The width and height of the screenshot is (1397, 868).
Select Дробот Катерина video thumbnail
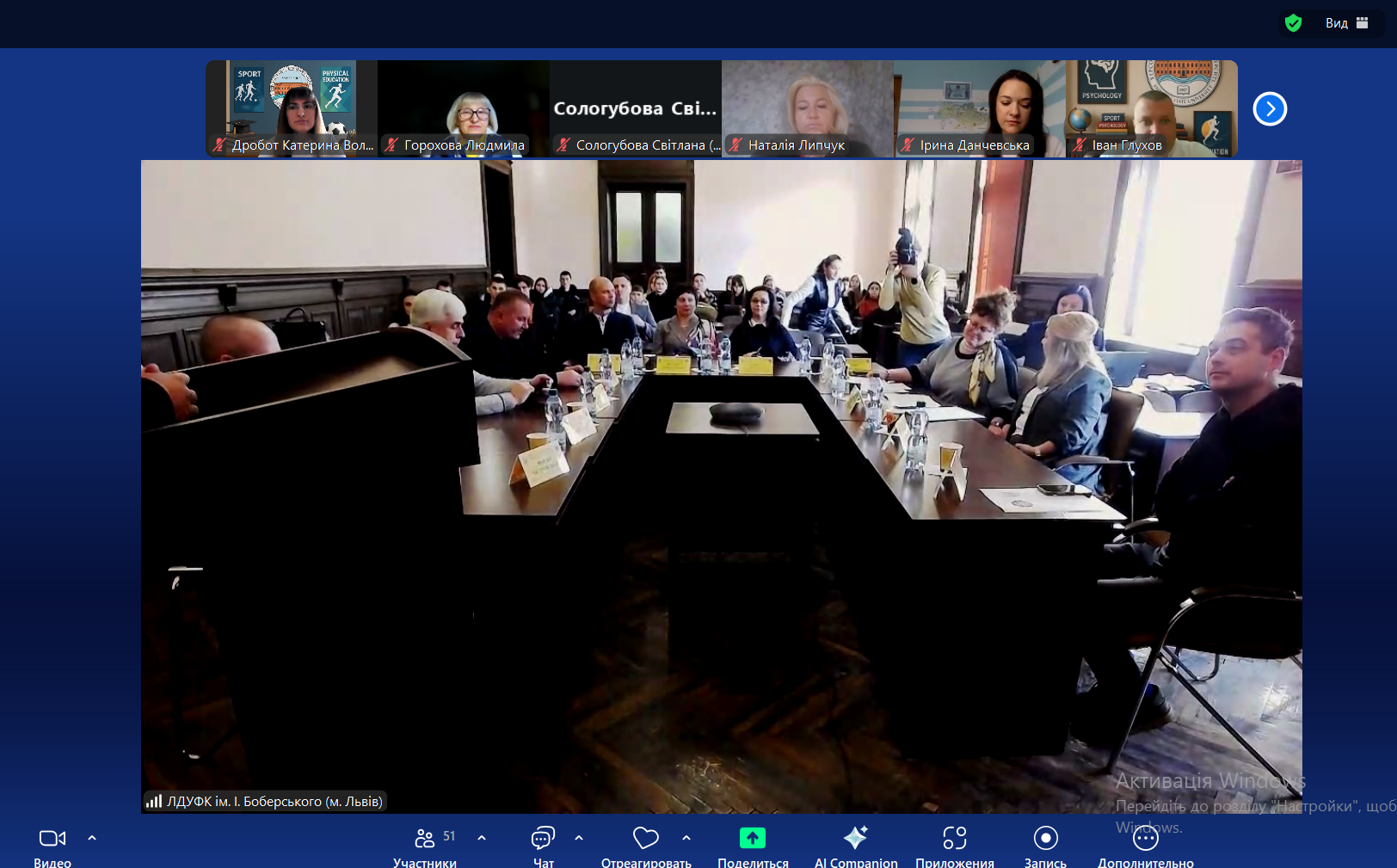(x=292, y=108)
